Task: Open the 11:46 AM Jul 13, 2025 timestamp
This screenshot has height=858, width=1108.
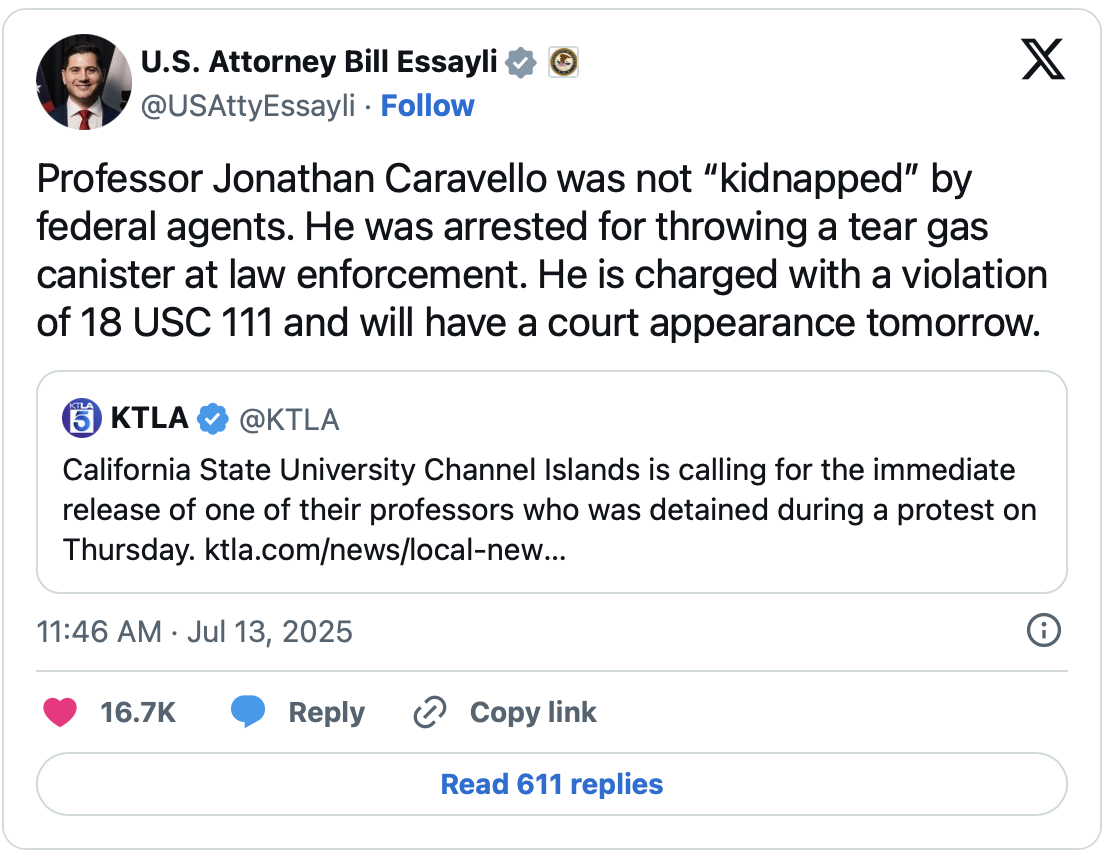Action: click(x=195, y=631)
